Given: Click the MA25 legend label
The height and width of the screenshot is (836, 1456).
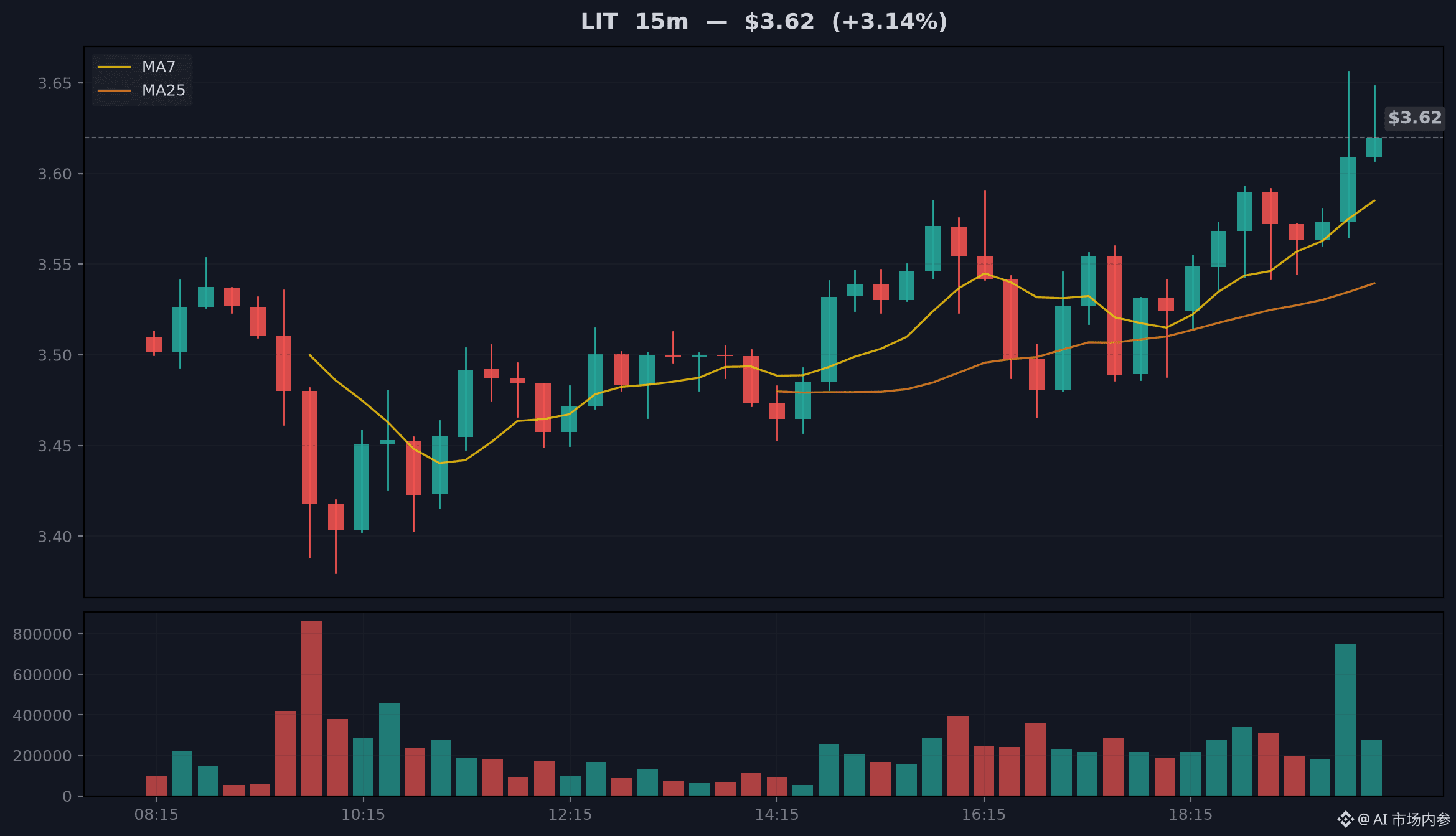Looking at the screenshot, I should click(x=164, y=90).
